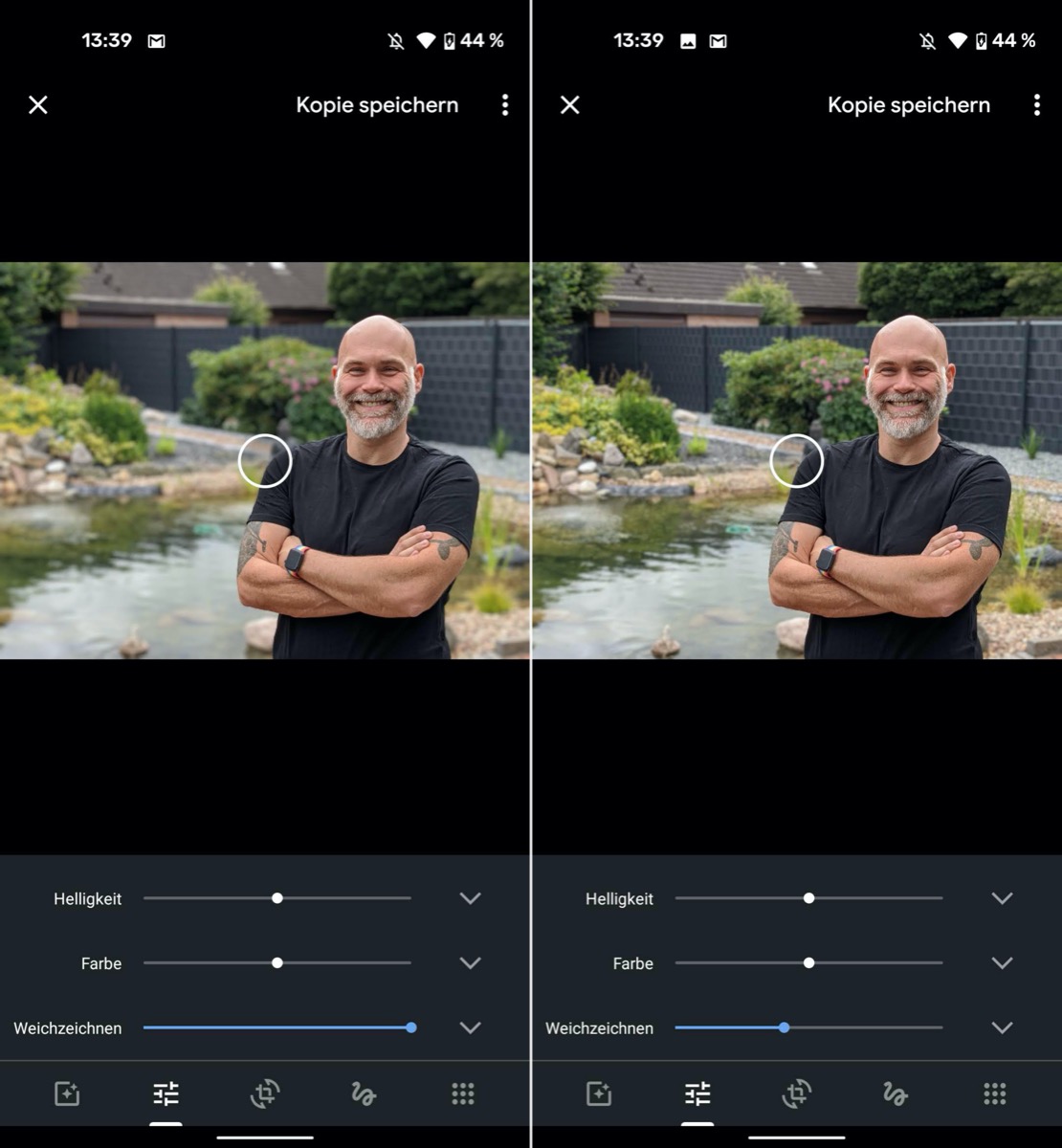Screen dimensions: 1062x1148
Task: Open the three-dot overflow menu in left screenshot
Action: pos(505,105)
